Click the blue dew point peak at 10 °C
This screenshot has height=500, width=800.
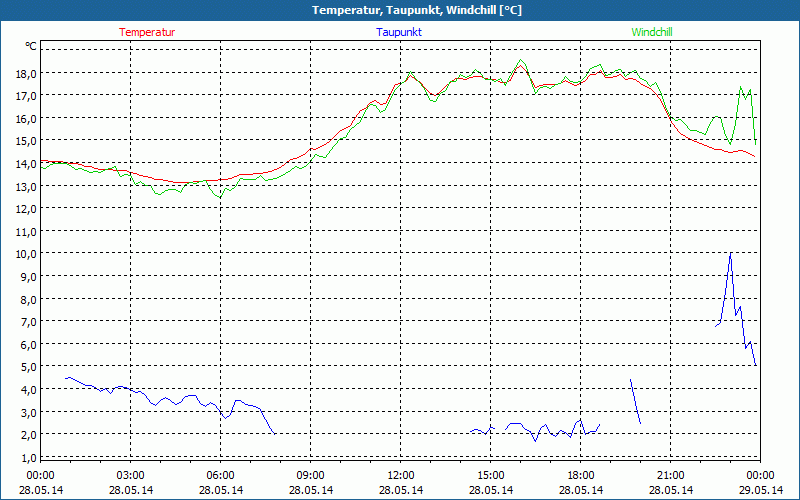pos(731,254)
